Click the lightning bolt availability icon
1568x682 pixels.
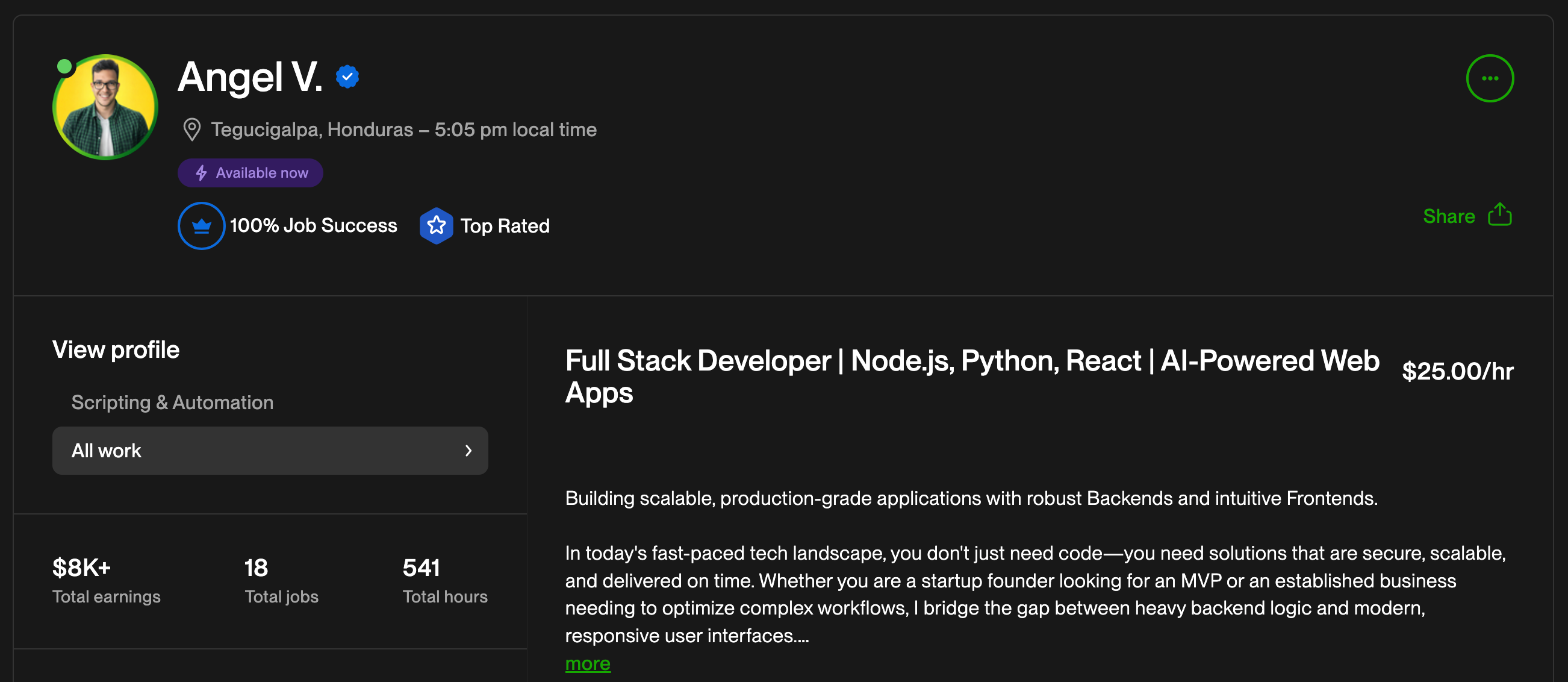coord(202,173)
